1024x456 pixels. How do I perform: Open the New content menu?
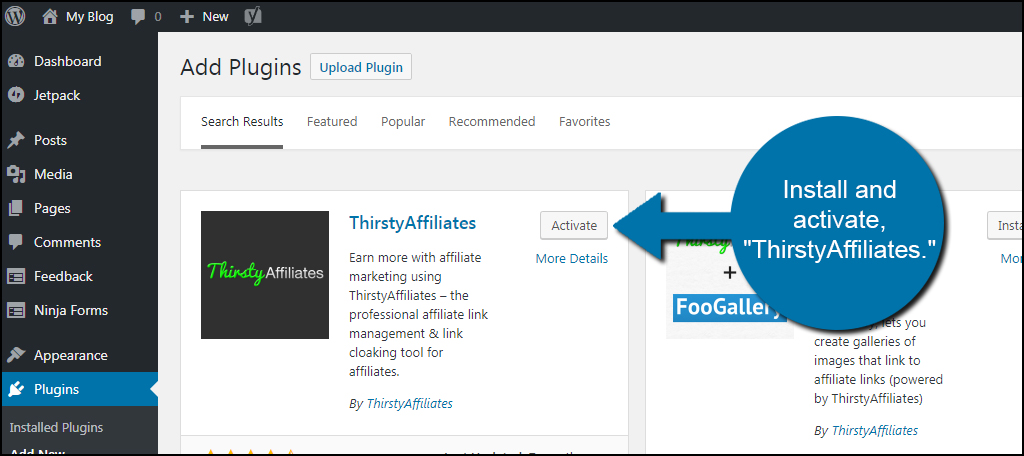(216, 17)
